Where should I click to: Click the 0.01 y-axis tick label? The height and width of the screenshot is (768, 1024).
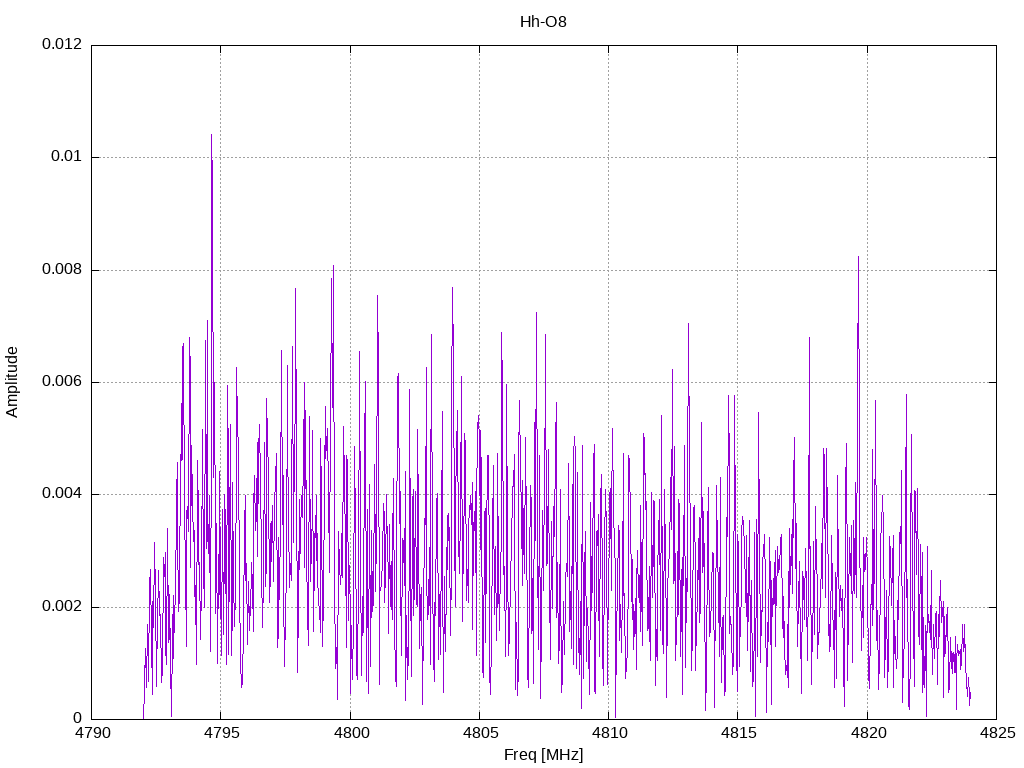click(67, 156)
